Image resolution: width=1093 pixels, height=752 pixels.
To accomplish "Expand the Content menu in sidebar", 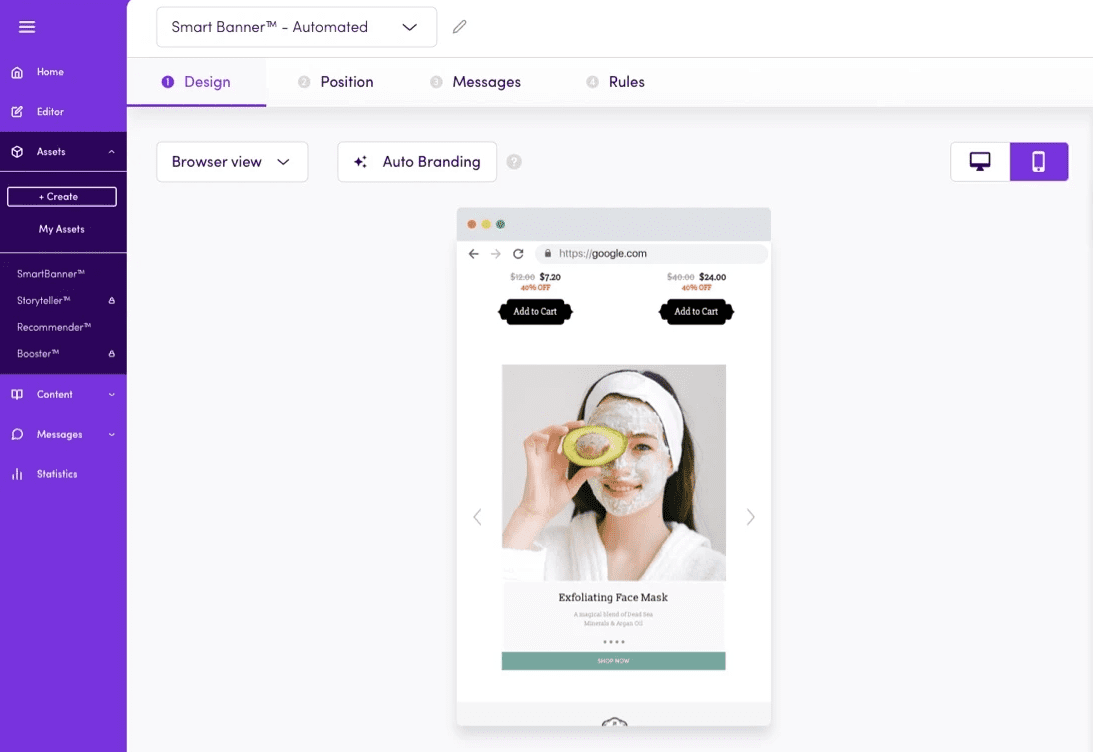I will [111, 395].
